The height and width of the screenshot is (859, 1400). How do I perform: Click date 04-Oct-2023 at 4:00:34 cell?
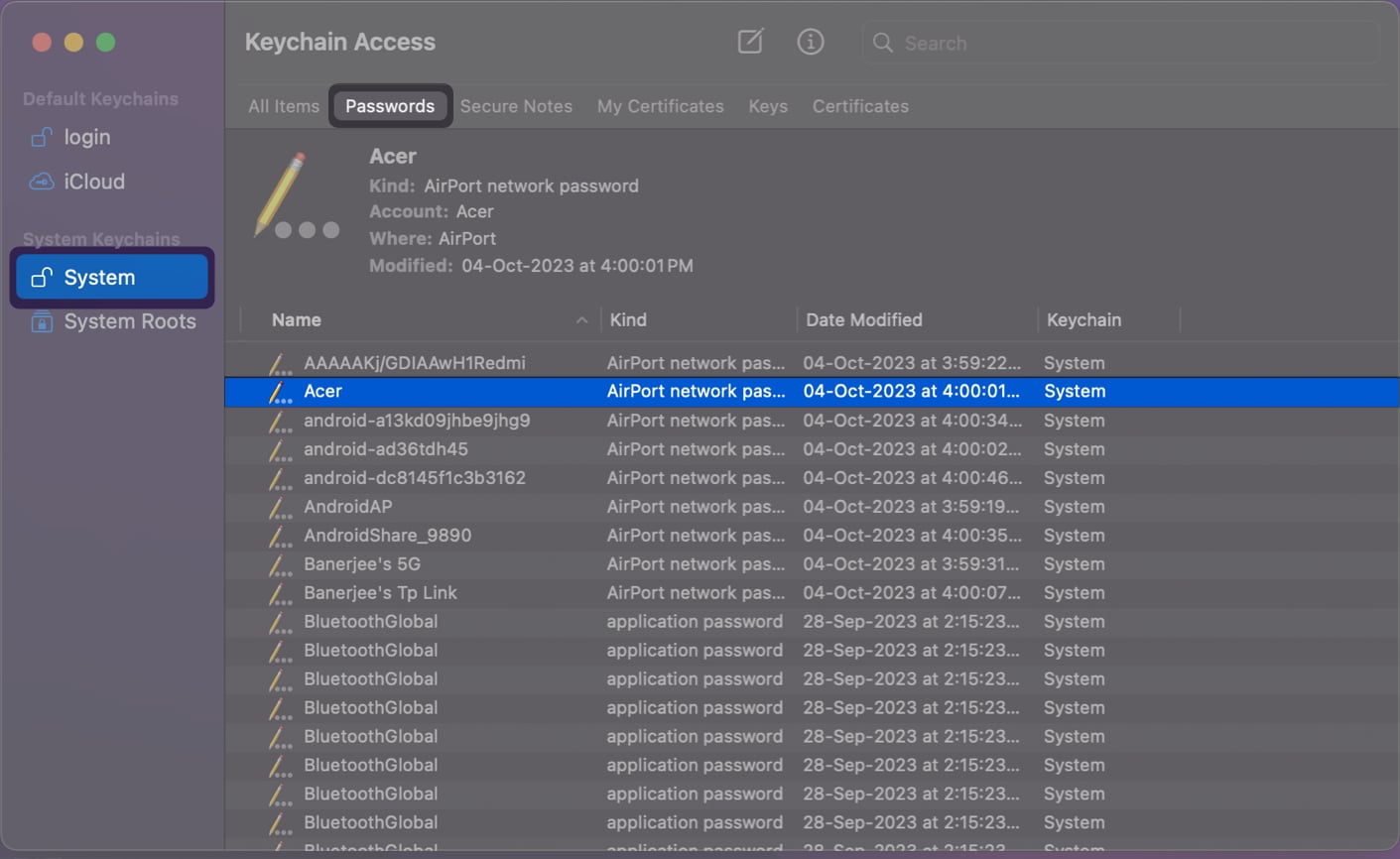[x=912, y=421]
